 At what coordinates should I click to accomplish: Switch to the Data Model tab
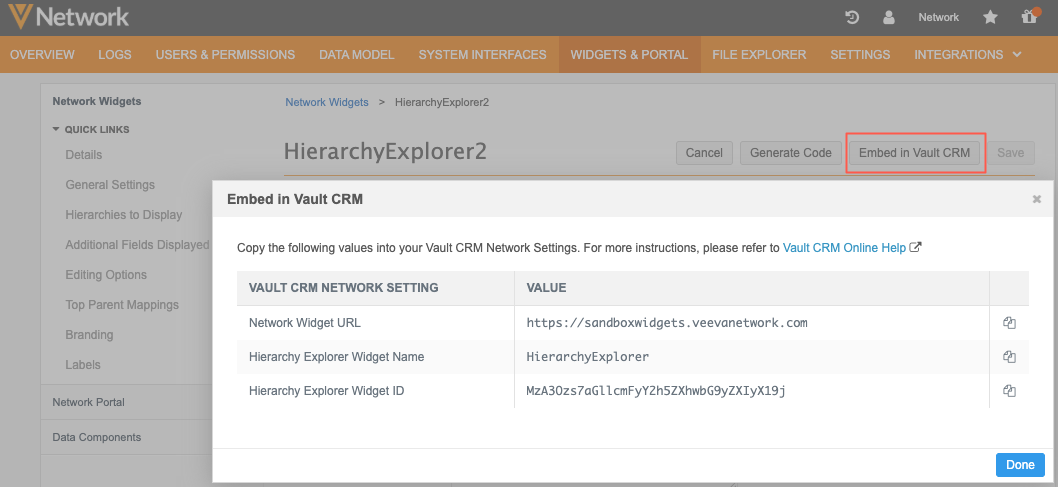click(356, 55)
